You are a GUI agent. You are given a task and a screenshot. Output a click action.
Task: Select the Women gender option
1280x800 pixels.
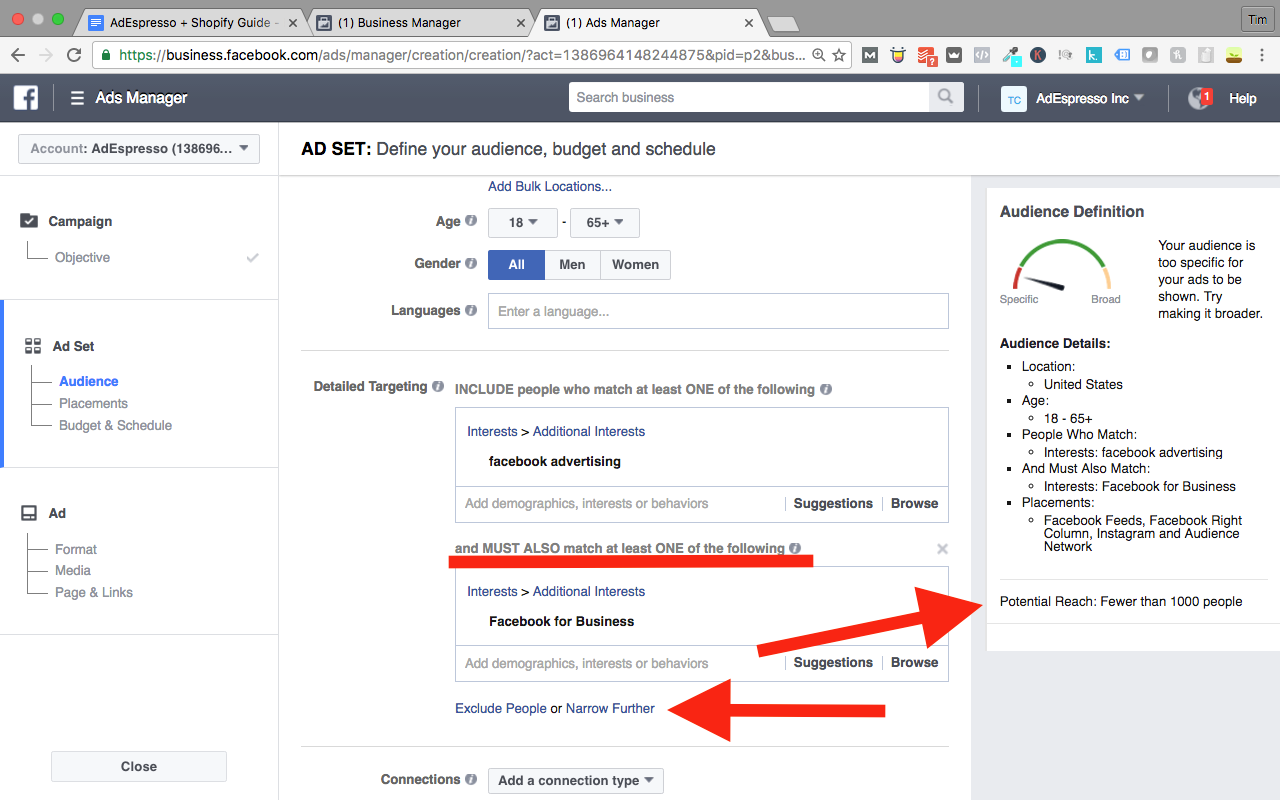[635, 264]
